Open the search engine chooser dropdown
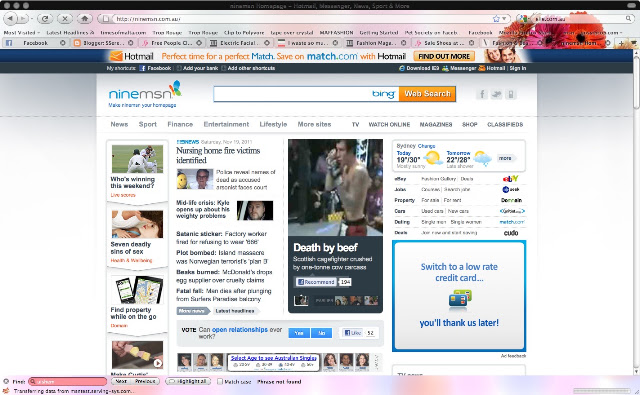Image resolution: width=640 pixels, height=395 pixels. click(x=523, y=19)
